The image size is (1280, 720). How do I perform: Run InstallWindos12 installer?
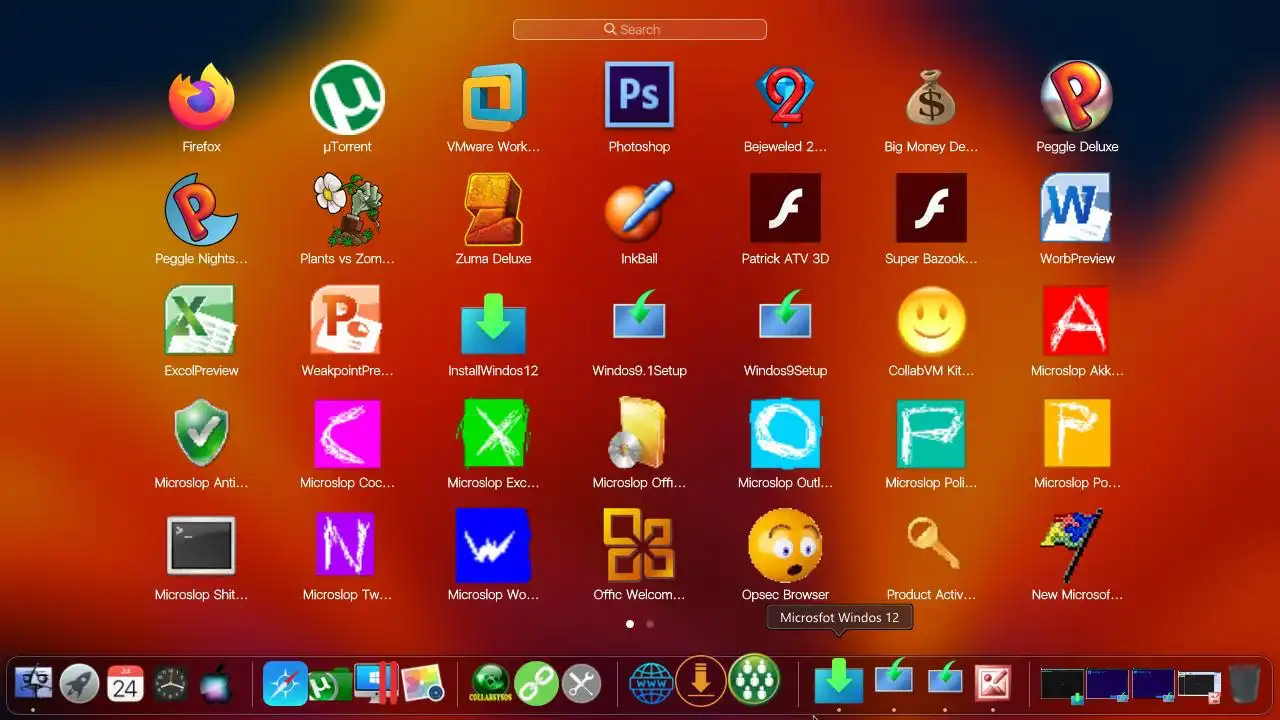pyautogui.click(x=493, y=326)
